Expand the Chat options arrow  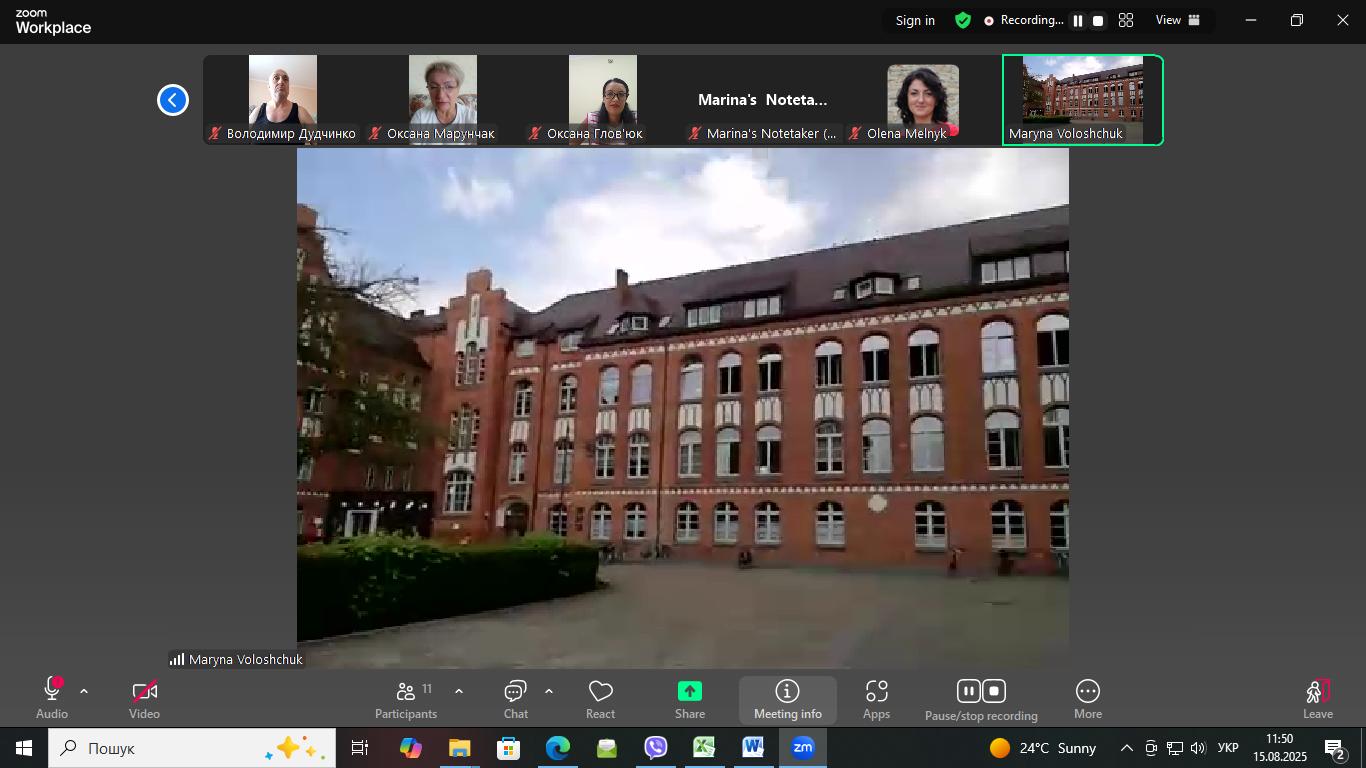[549, 691]
